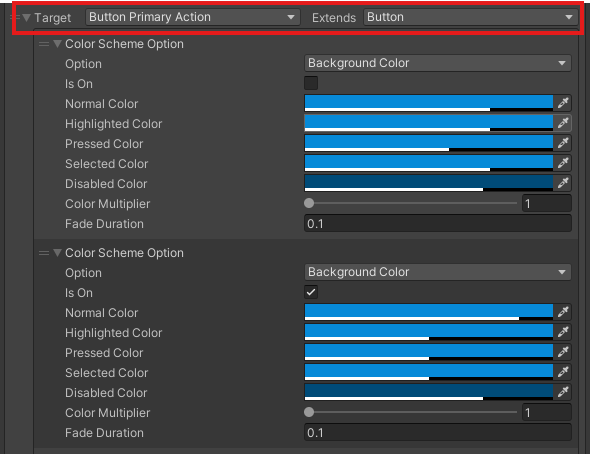The image size is (590, 454).
Task: Click Color Multiplier slider in second scheme
Action: click(x=411, y=412)
